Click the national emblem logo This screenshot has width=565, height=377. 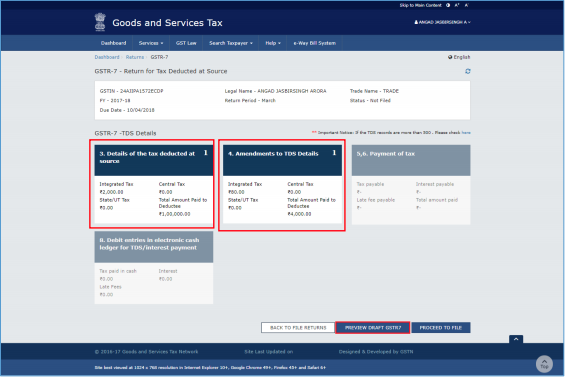coord(100,22)
